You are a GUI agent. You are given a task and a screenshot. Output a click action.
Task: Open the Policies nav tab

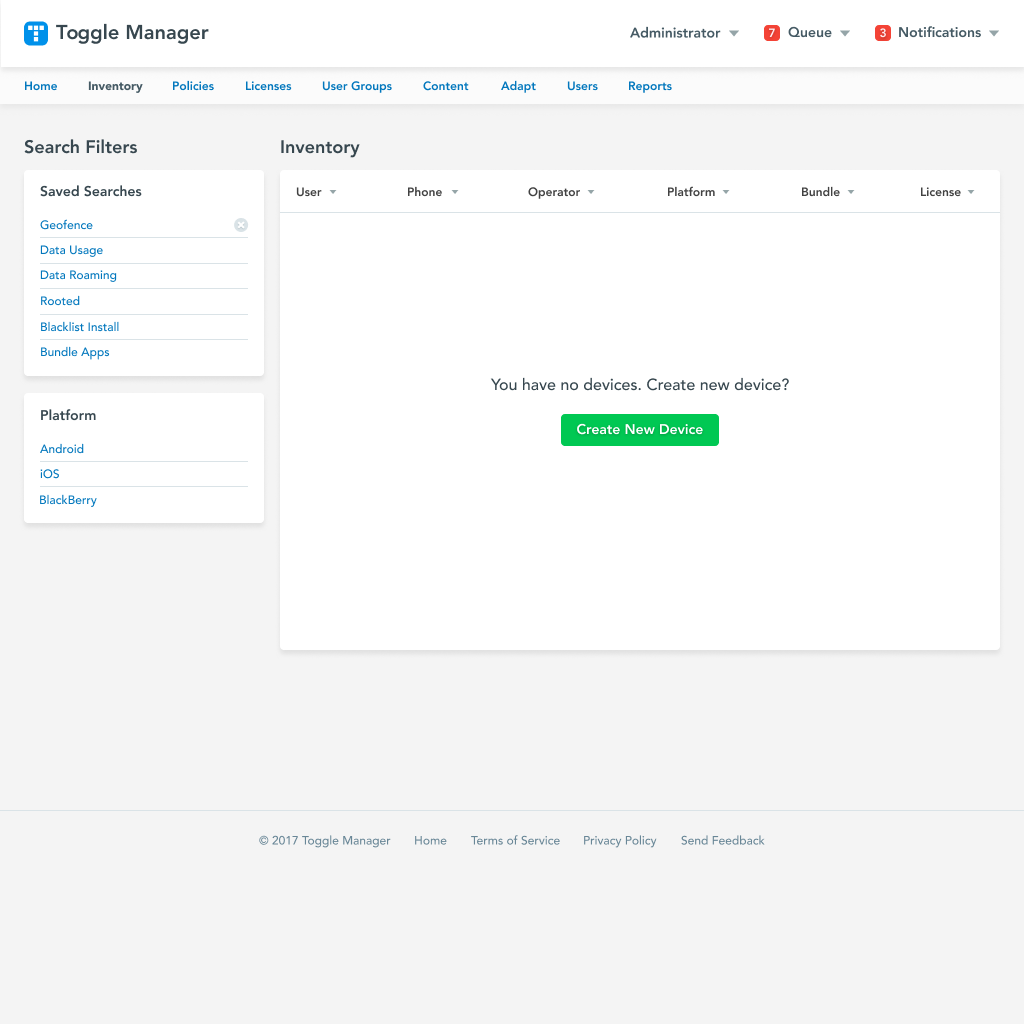pos(193,86)
